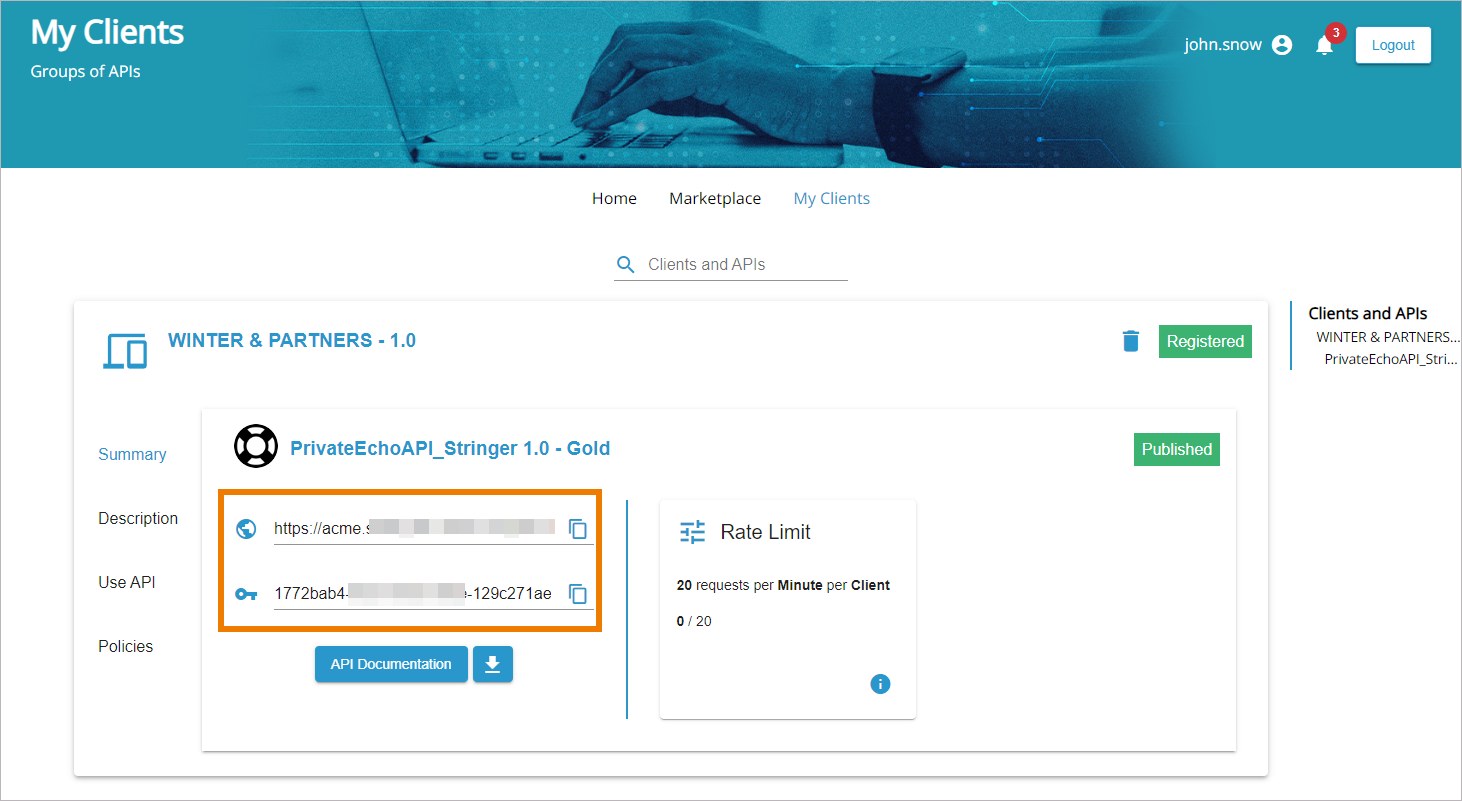Open the john.snow user account icon
Image resolution: width=1462 pixels, height=801 pixels.
click(1282, 45)
